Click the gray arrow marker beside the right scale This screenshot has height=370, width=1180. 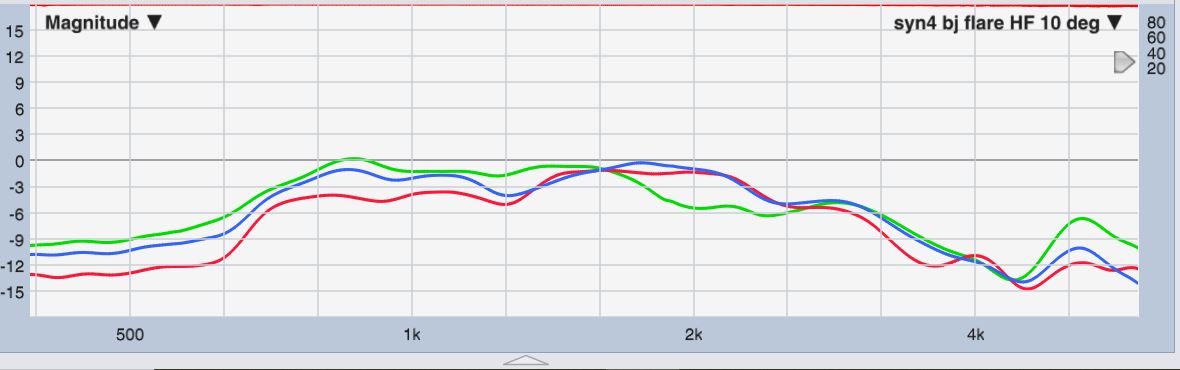(x=1124, y=62)
